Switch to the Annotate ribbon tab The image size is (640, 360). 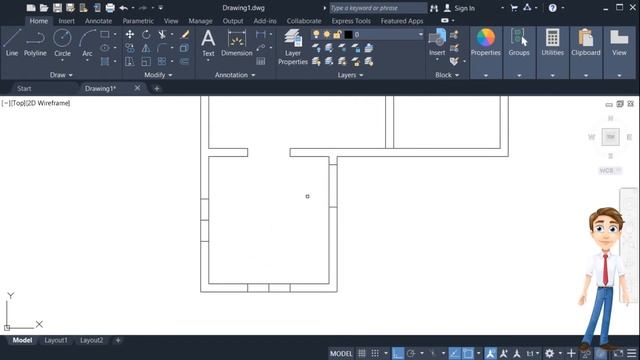98,21
